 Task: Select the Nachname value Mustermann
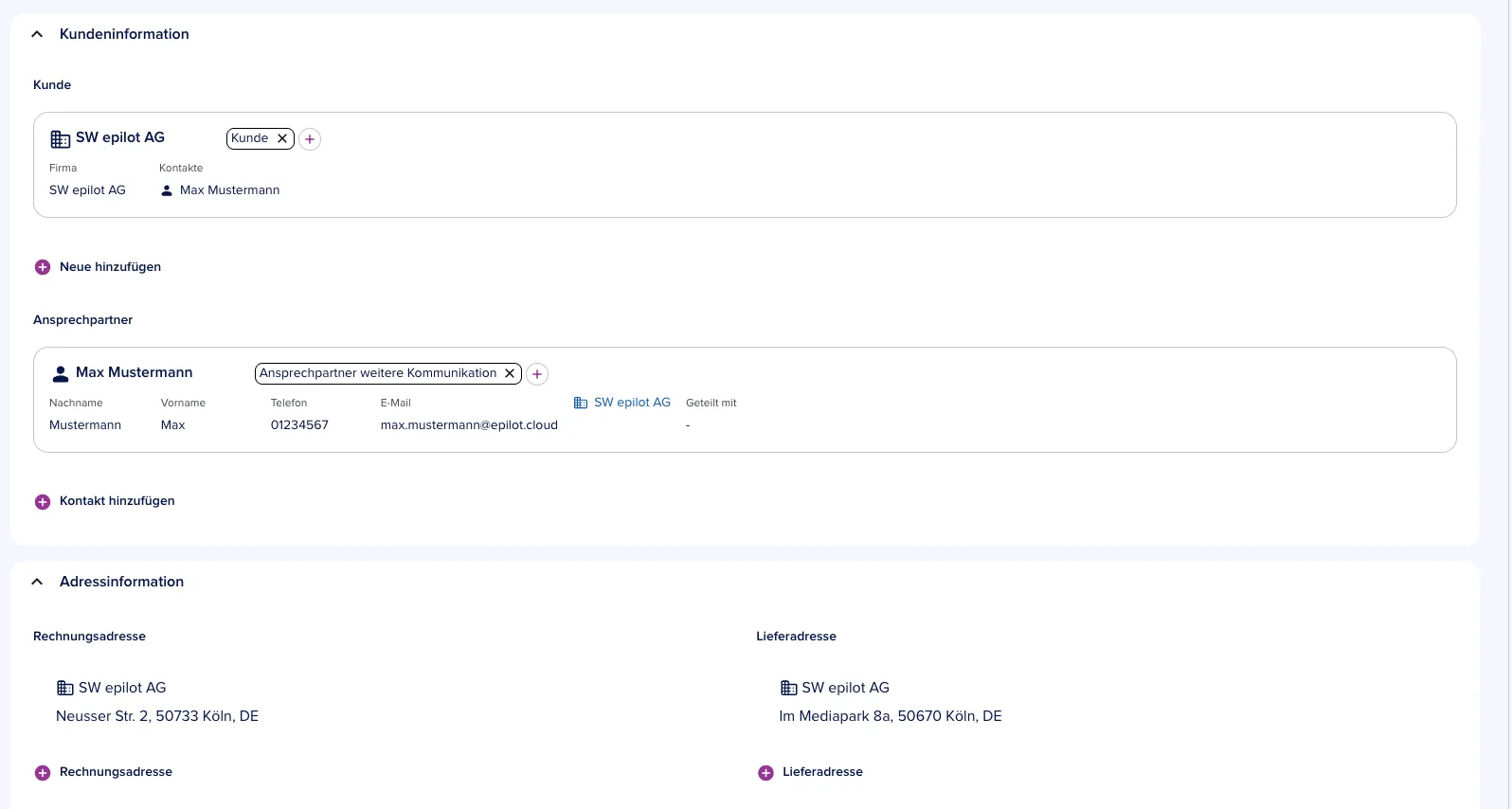(x=85, y=425)
